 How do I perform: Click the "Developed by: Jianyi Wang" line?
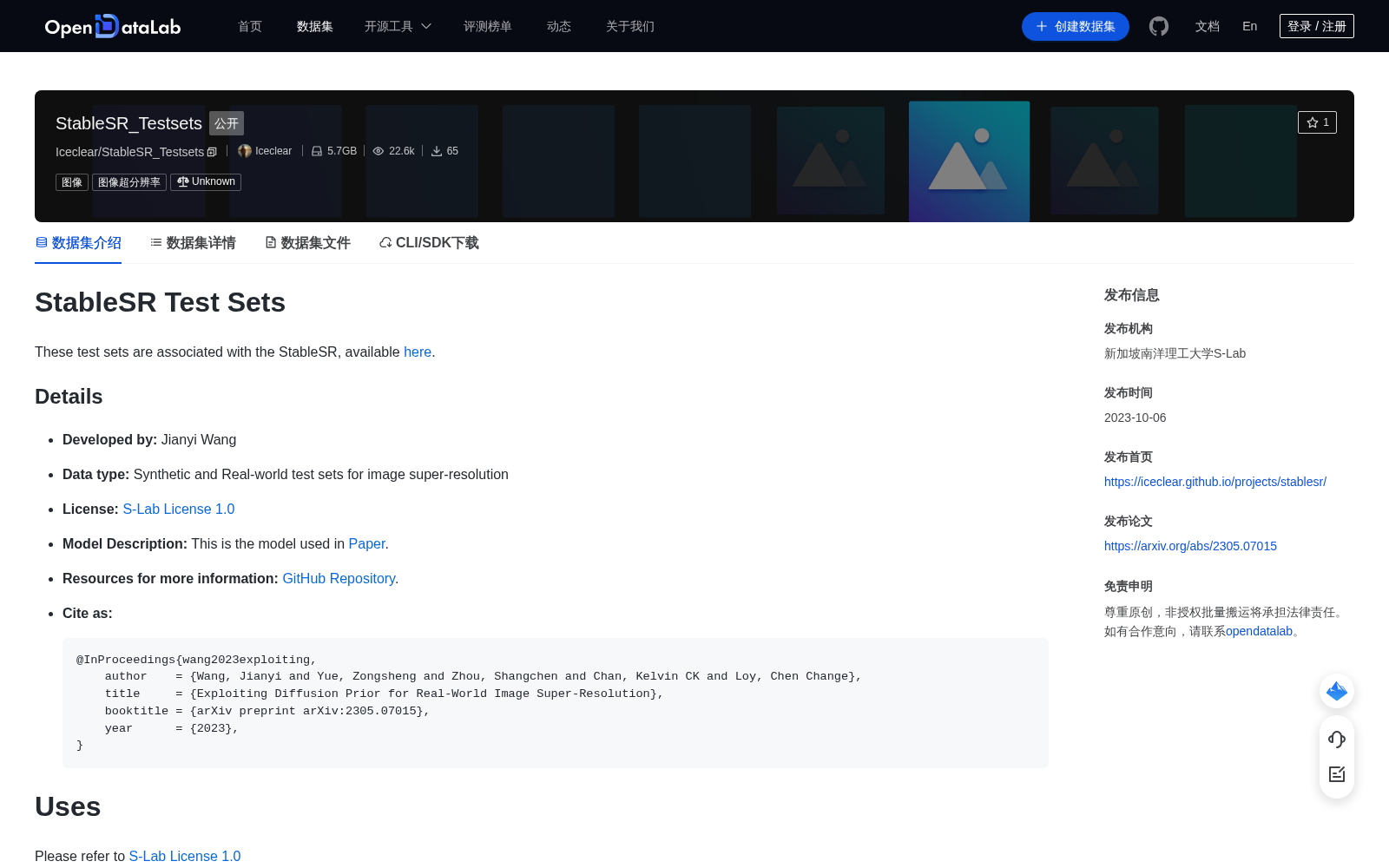tap(149, 440)
